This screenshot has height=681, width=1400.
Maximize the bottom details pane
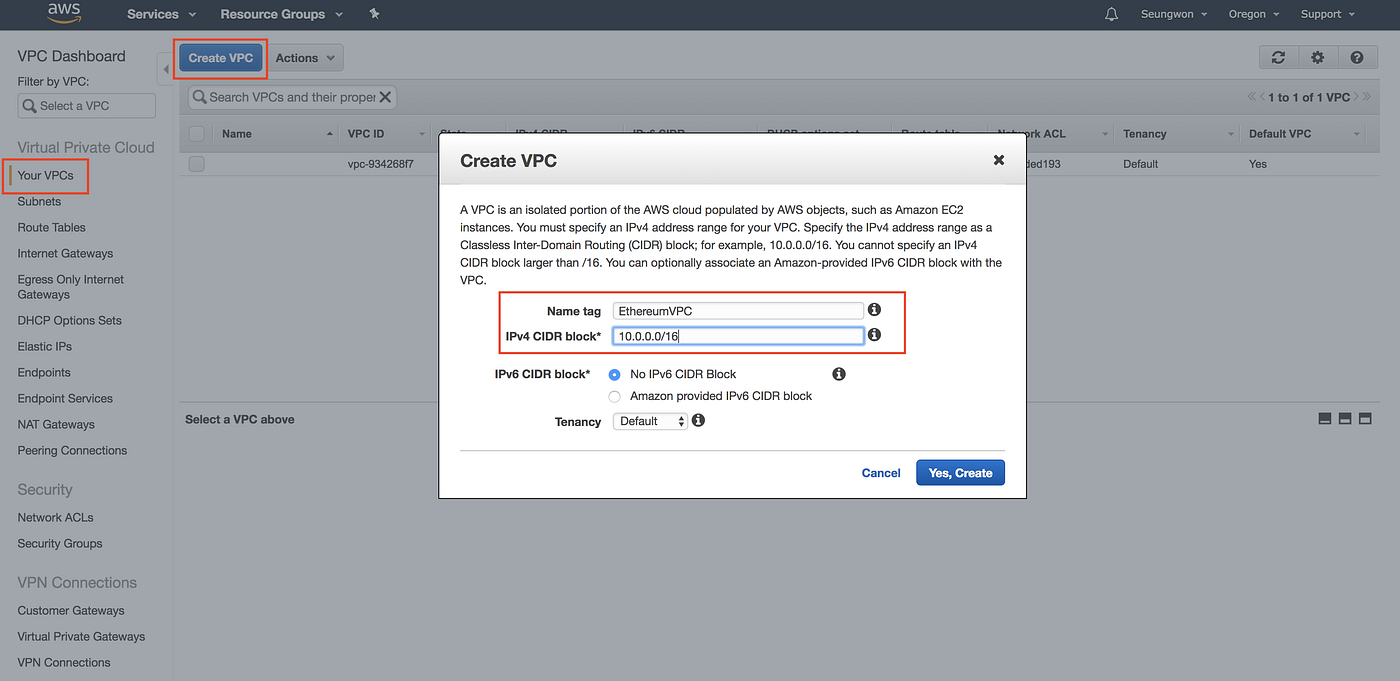coord(1365,418)
